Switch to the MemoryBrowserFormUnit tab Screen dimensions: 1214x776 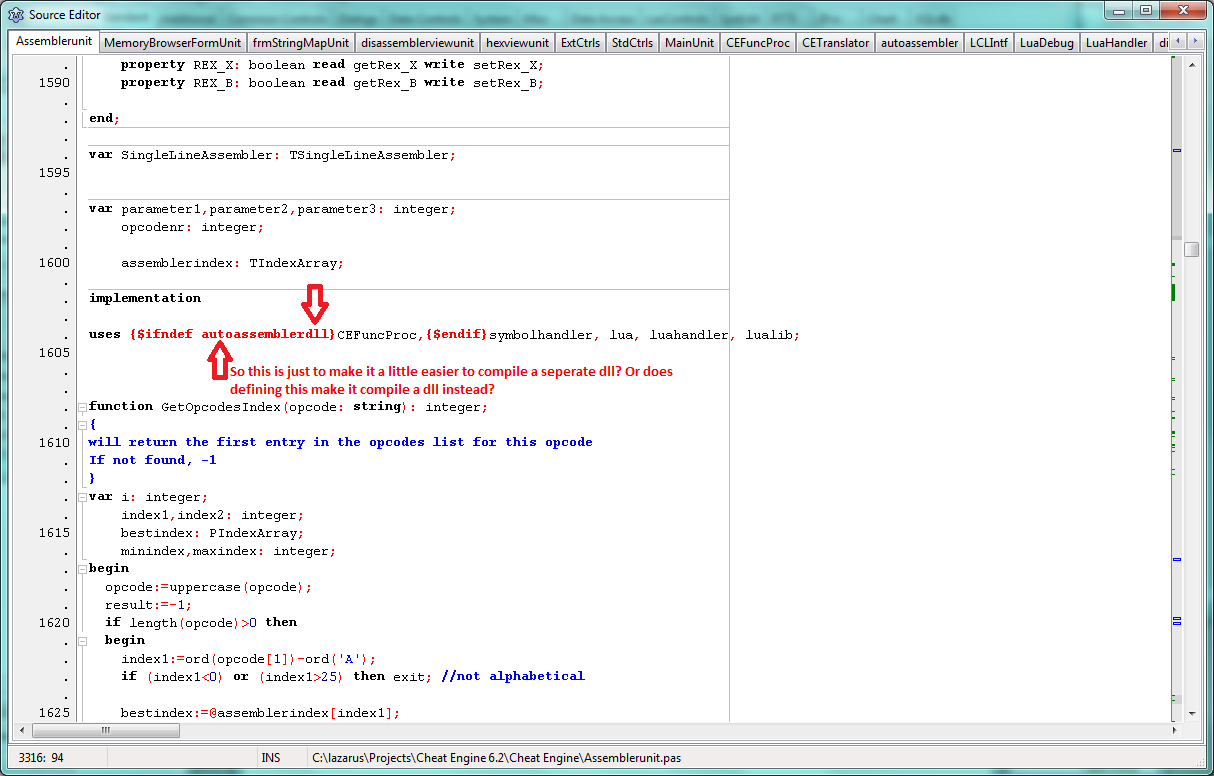(x=172, y=43)
